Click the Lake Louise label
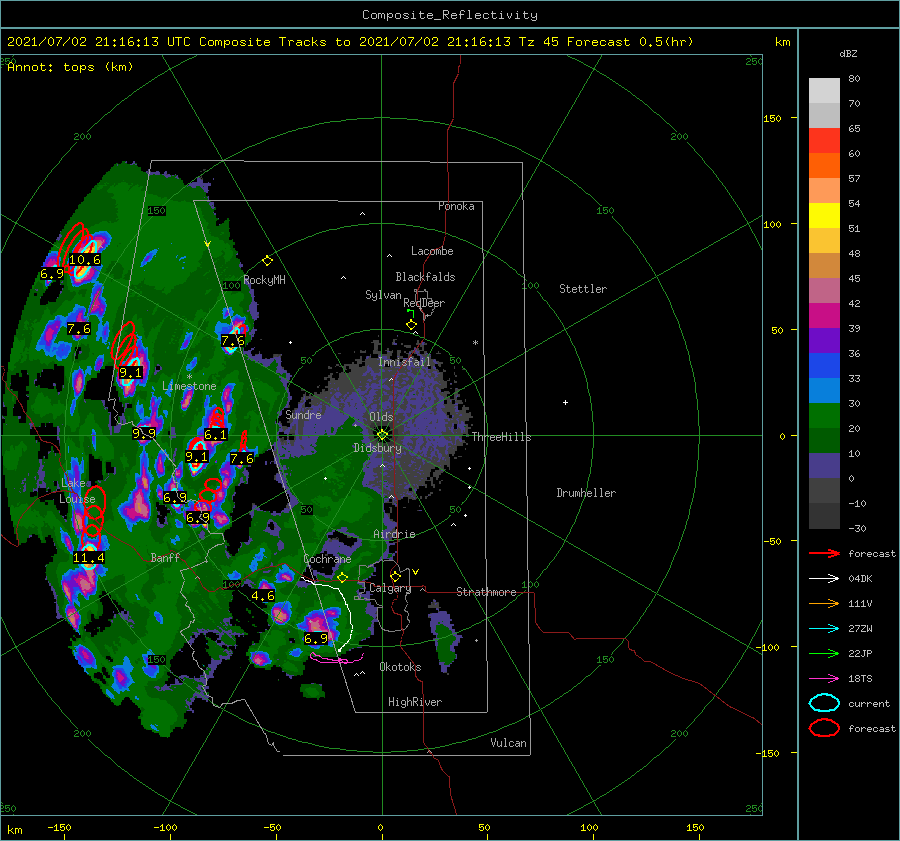The height and width of the screenshot is (841, 900). click(x=77, y=491)
